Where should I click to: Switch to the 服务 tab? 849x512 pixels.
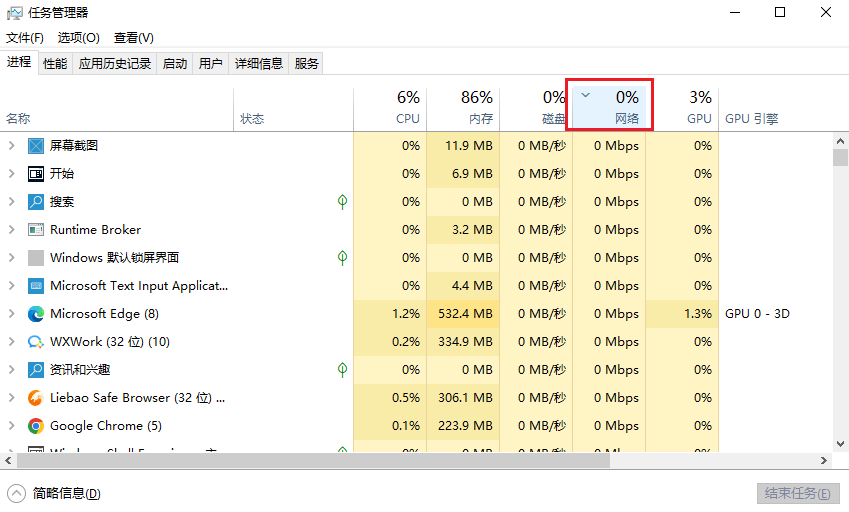[306, 64]
